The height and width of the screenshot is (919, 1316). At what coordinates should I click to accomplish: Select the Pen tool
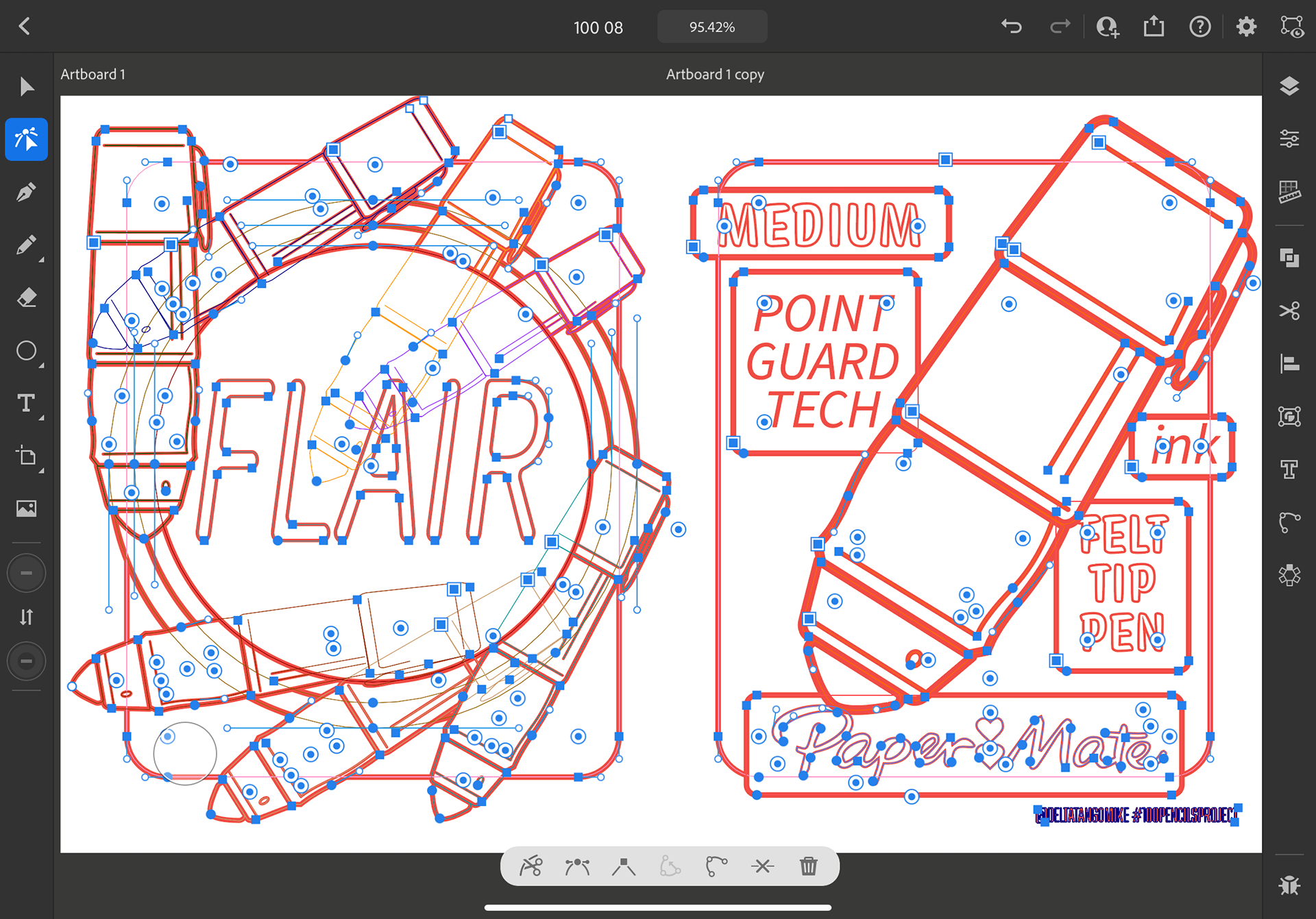point(27,192)
